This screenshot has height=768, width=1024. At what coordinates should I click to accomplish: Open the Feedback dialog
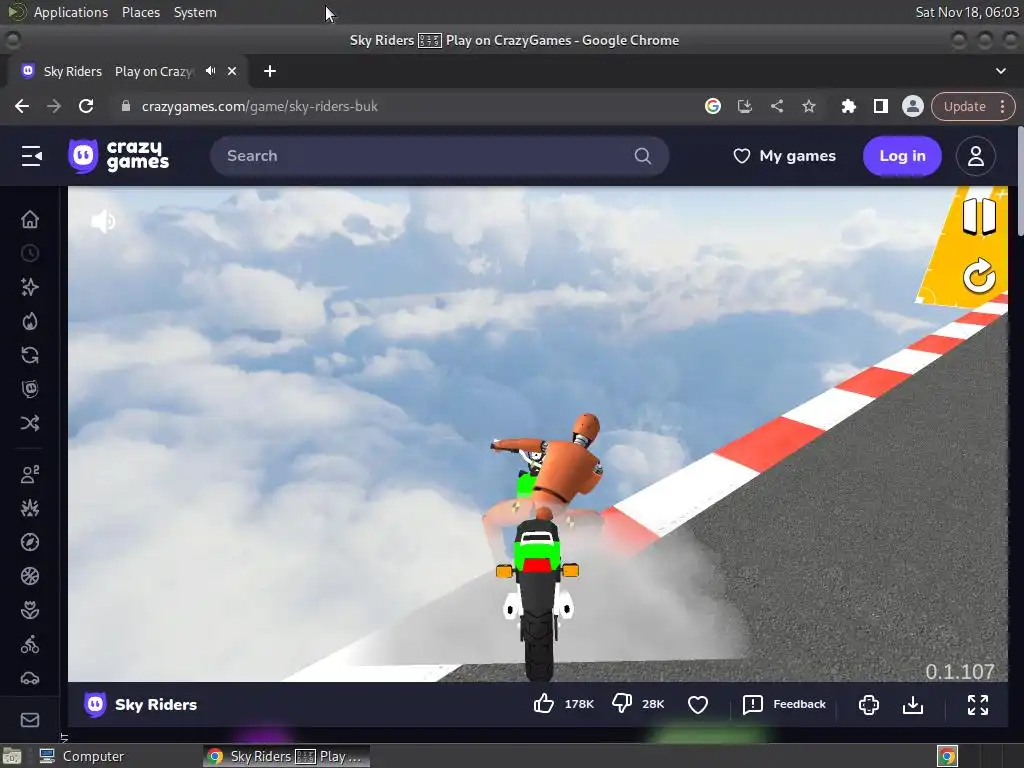pyautogui.click(x=784, y=704)
